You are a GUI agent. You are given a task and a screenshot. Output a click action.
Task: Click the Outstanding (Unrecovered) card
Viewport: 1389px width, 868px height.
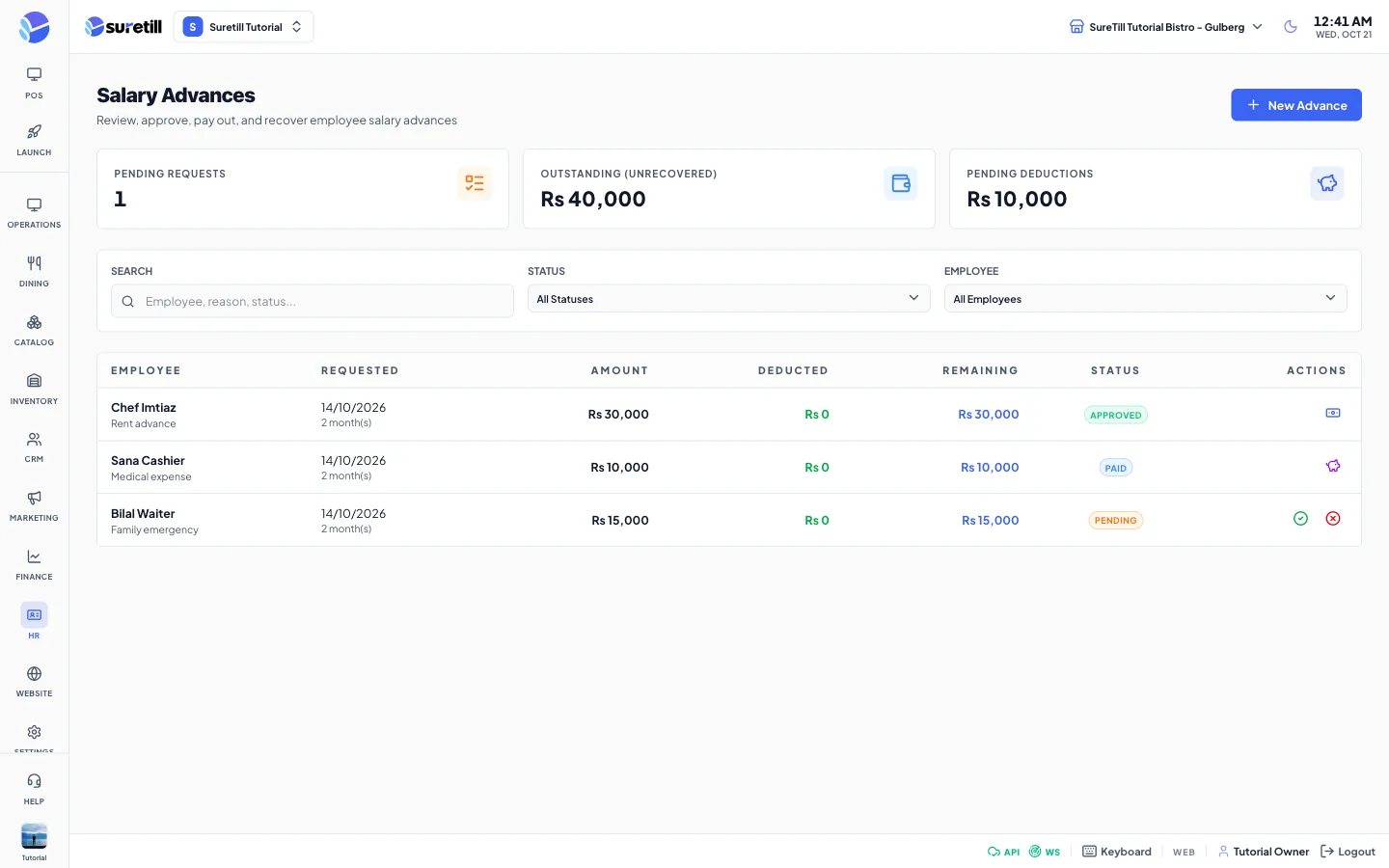tap(729, 189)
